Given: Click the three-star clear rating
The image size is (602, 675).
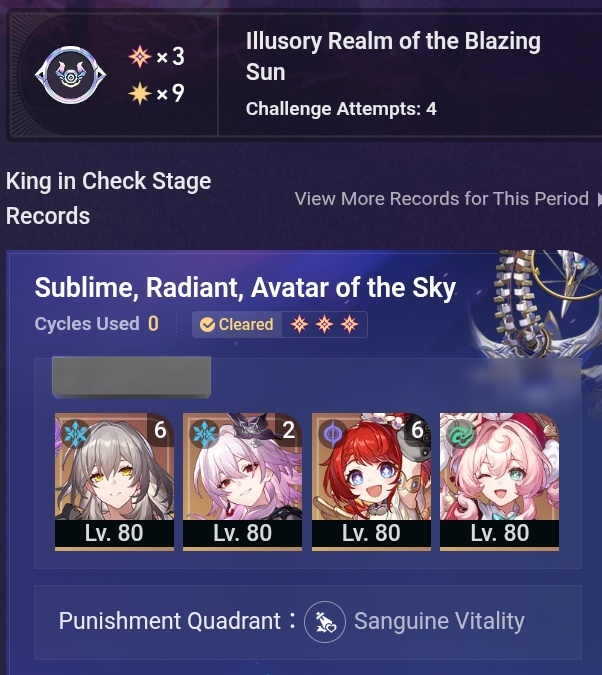Looking at the screenshot, I should coord(324,324).
